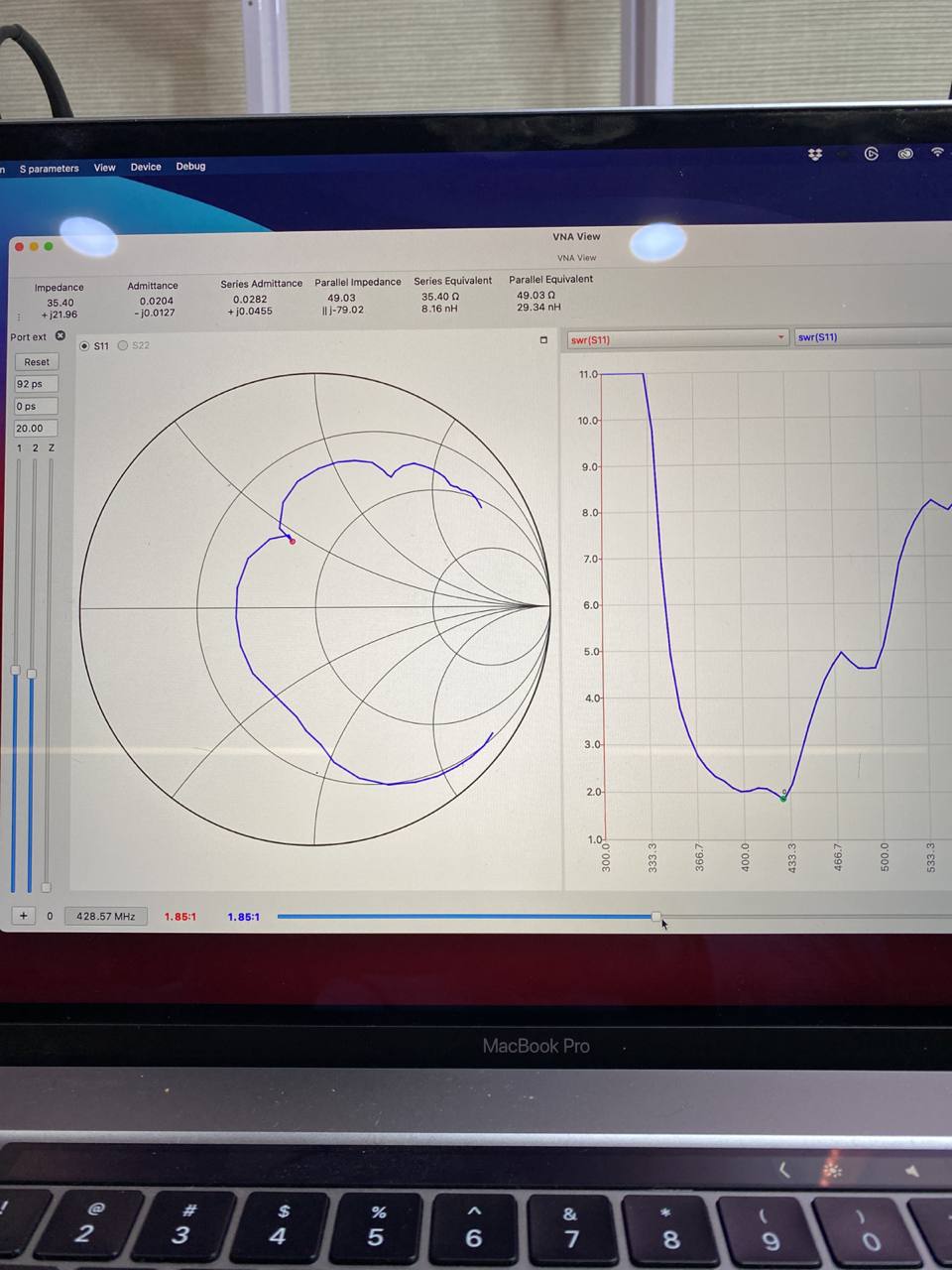Click the Grammarly G menu bar icon
Screen dimensions: 952x1270
[x=872, y=154]
